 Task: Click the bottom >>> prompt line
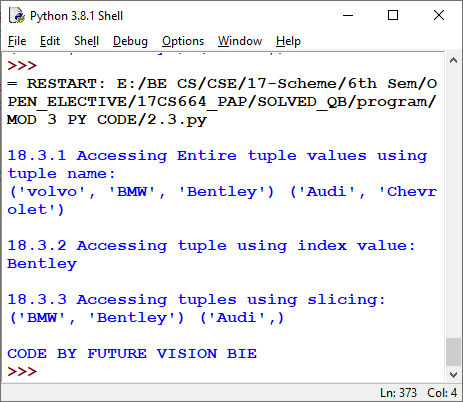(22, 371)
